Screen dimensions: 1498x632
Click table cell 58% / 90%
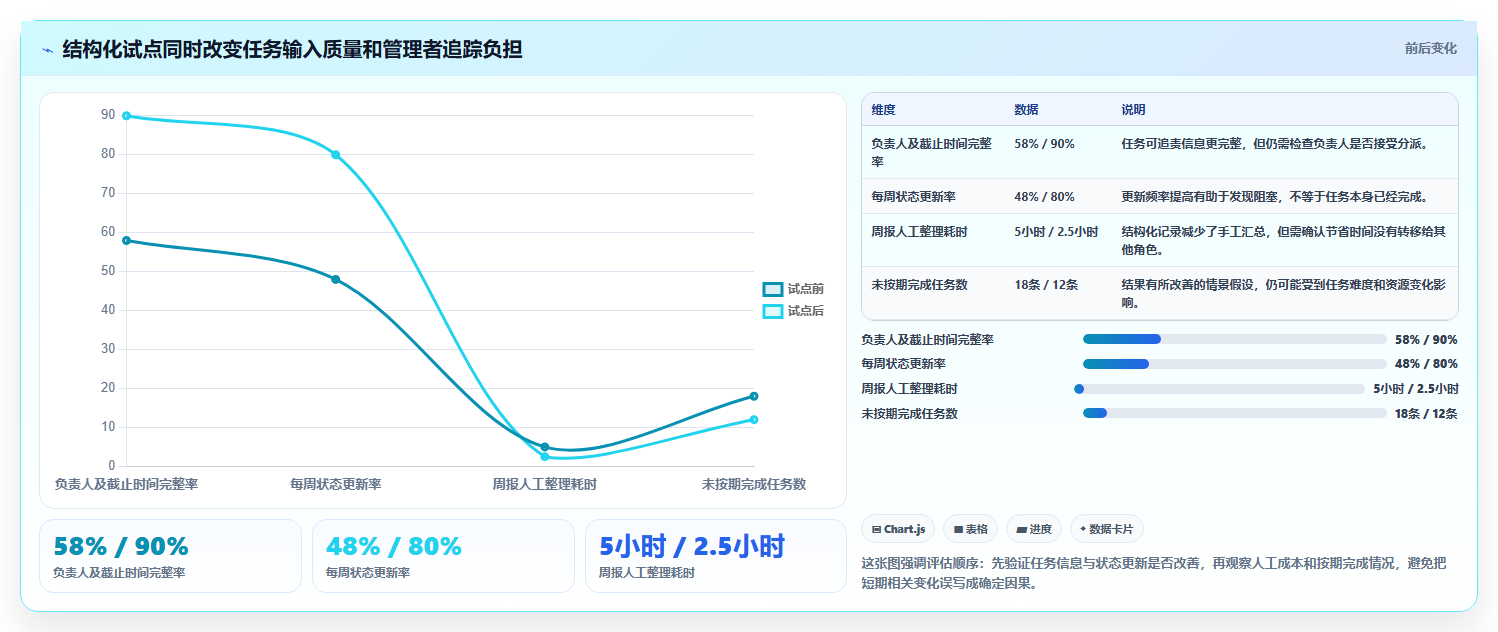coord(1044,144)
